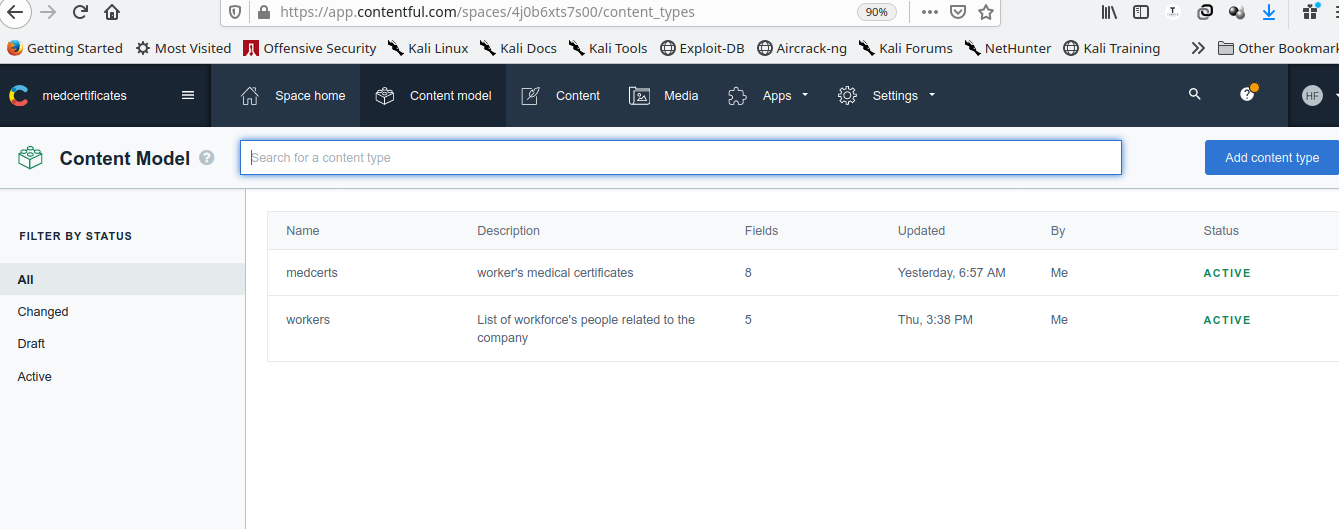Filter by All status
1339x529 pixels.
[122, 279]
